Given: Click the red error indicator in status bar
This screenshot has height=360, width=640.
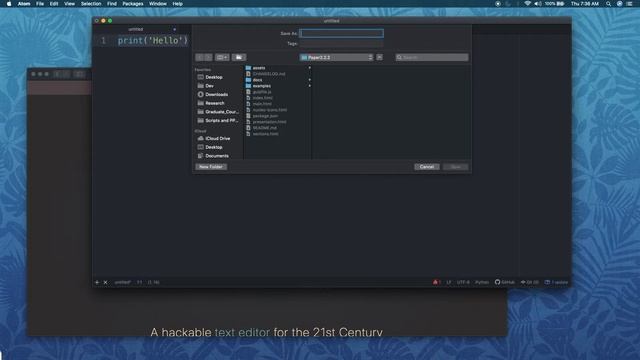Looking at the screenshot, I should tap(437, 282).
